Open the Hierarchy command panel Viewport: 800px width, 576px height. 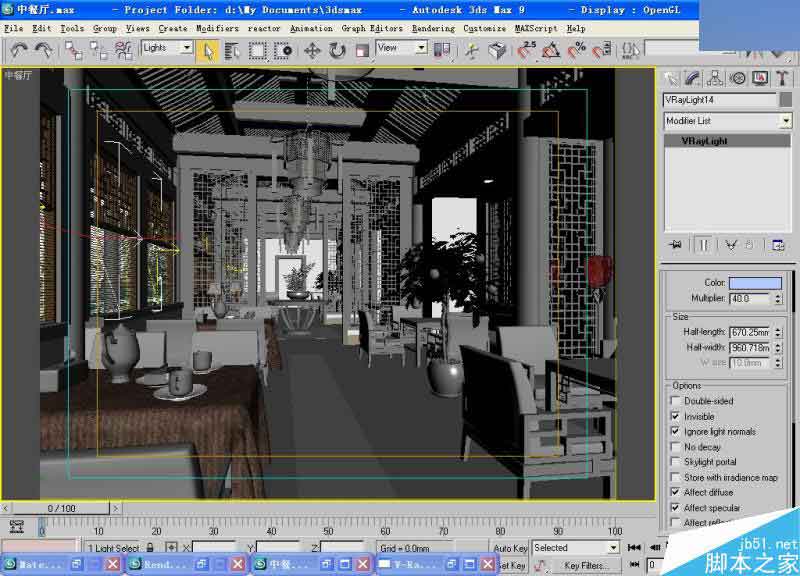pyautogui.click(x=714, y=77)
